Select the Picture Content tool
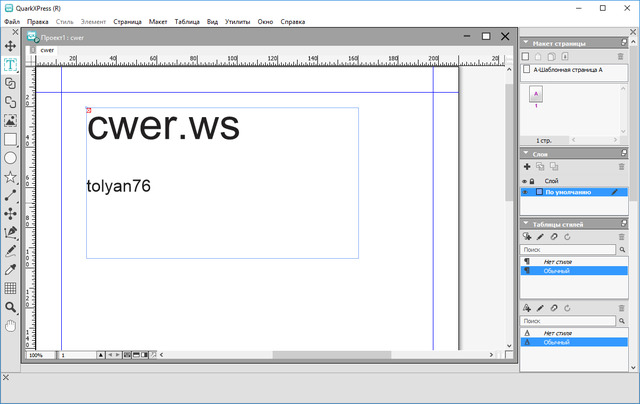640x404 pixels. click(10, 120)
